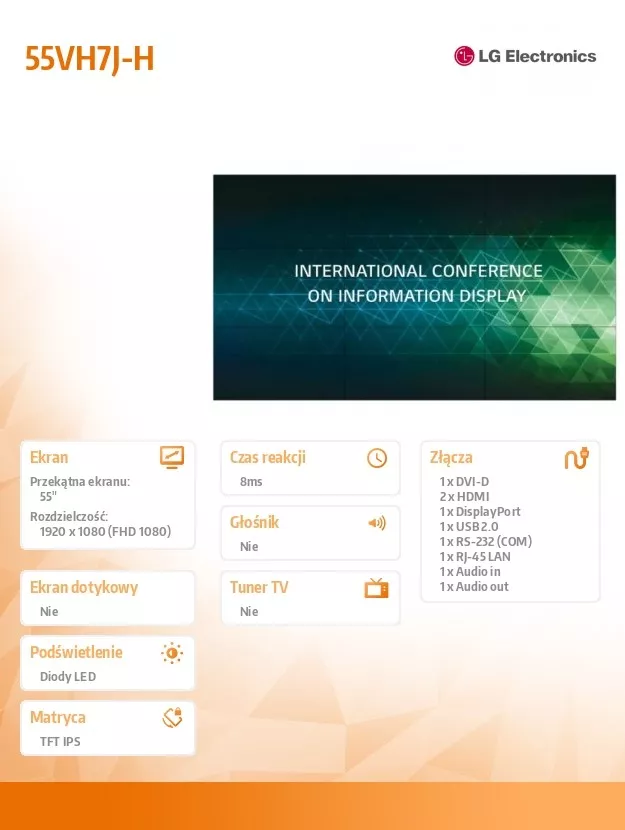
Task: Select 'Nie' under Głośnik
Action: coord(249,547)
